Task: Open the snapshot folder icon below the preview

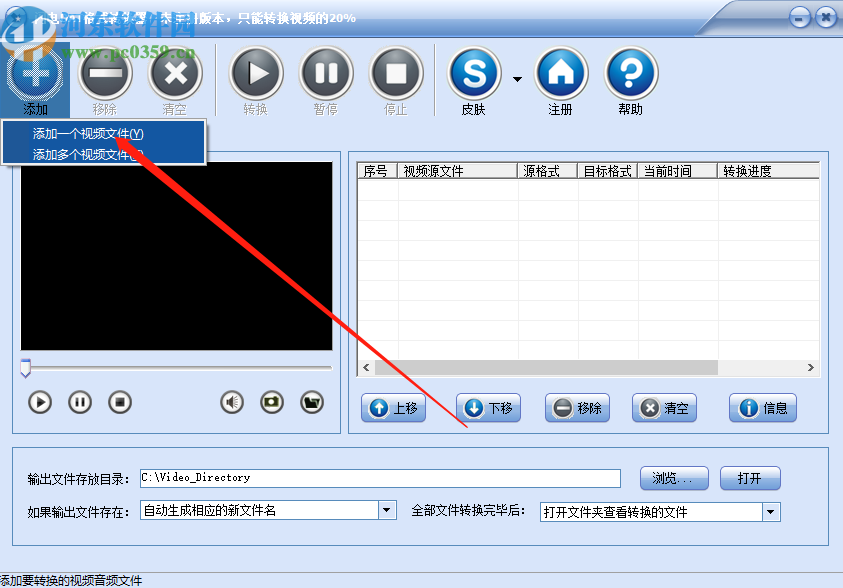Action: pyautogui.click(x=312, y=402)
